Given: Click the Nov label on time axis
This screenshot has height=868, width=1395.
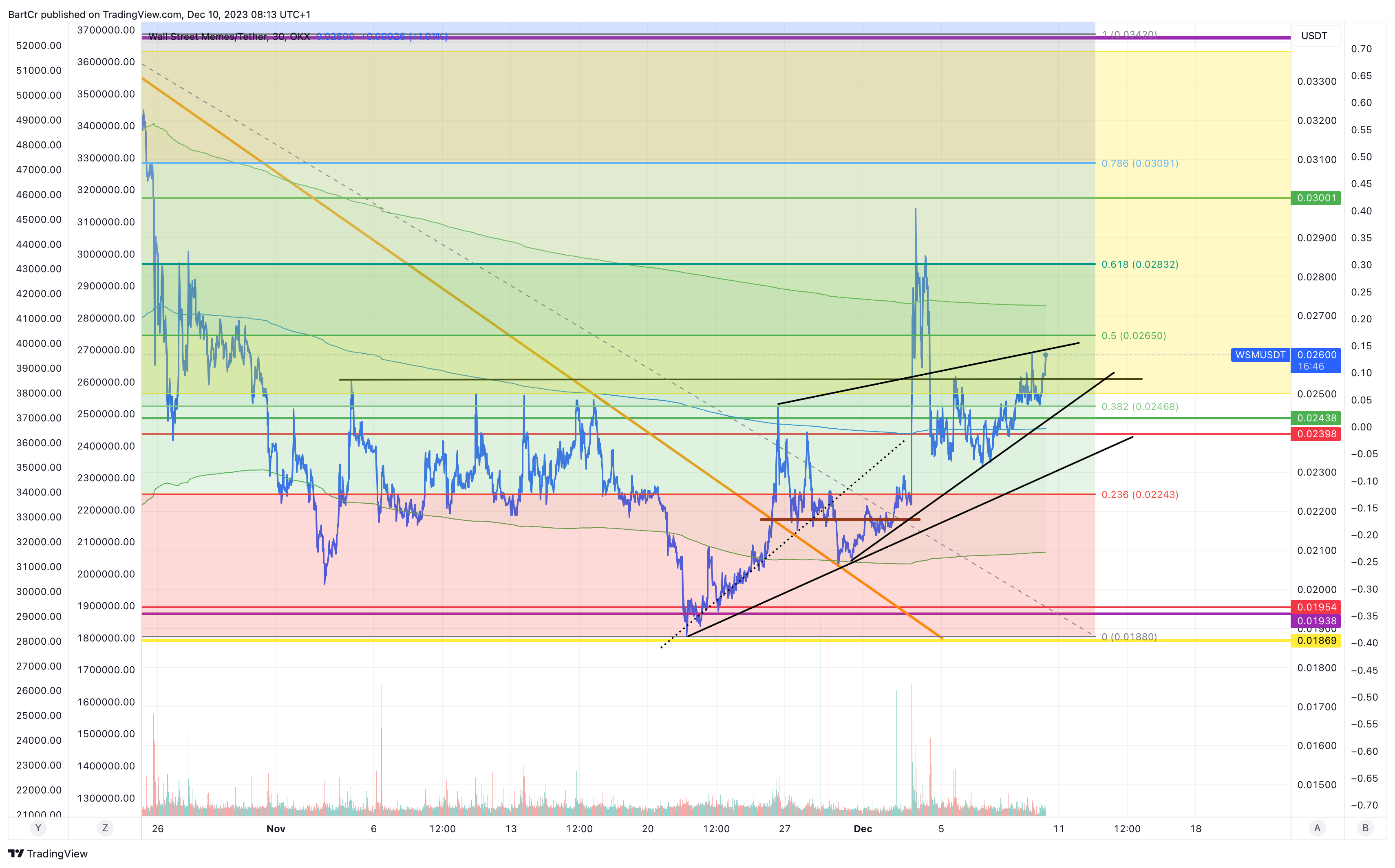Looking at the screenshot, I should click(x=276, y=829).
